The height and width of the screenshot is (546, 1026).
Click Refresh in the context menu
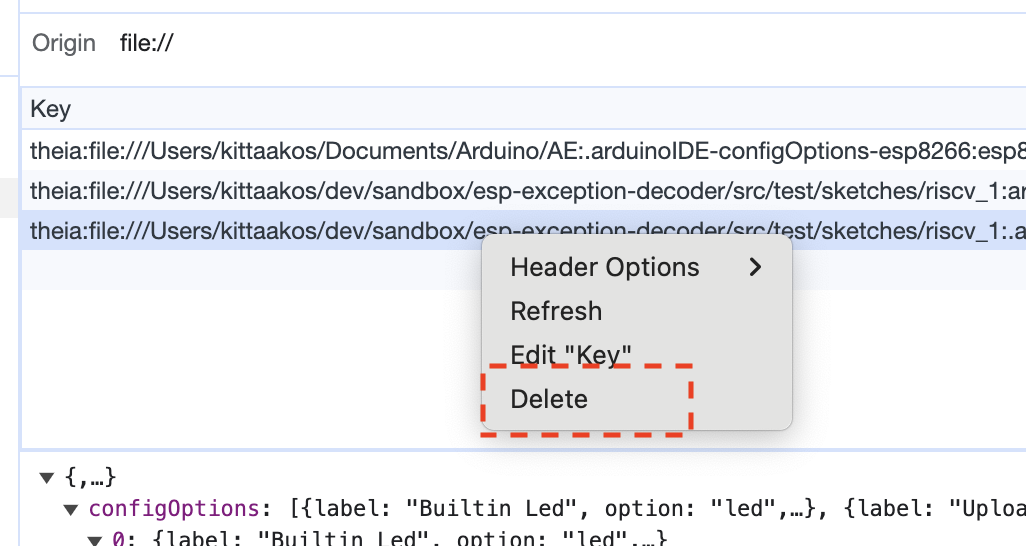[x=556, y=311]
